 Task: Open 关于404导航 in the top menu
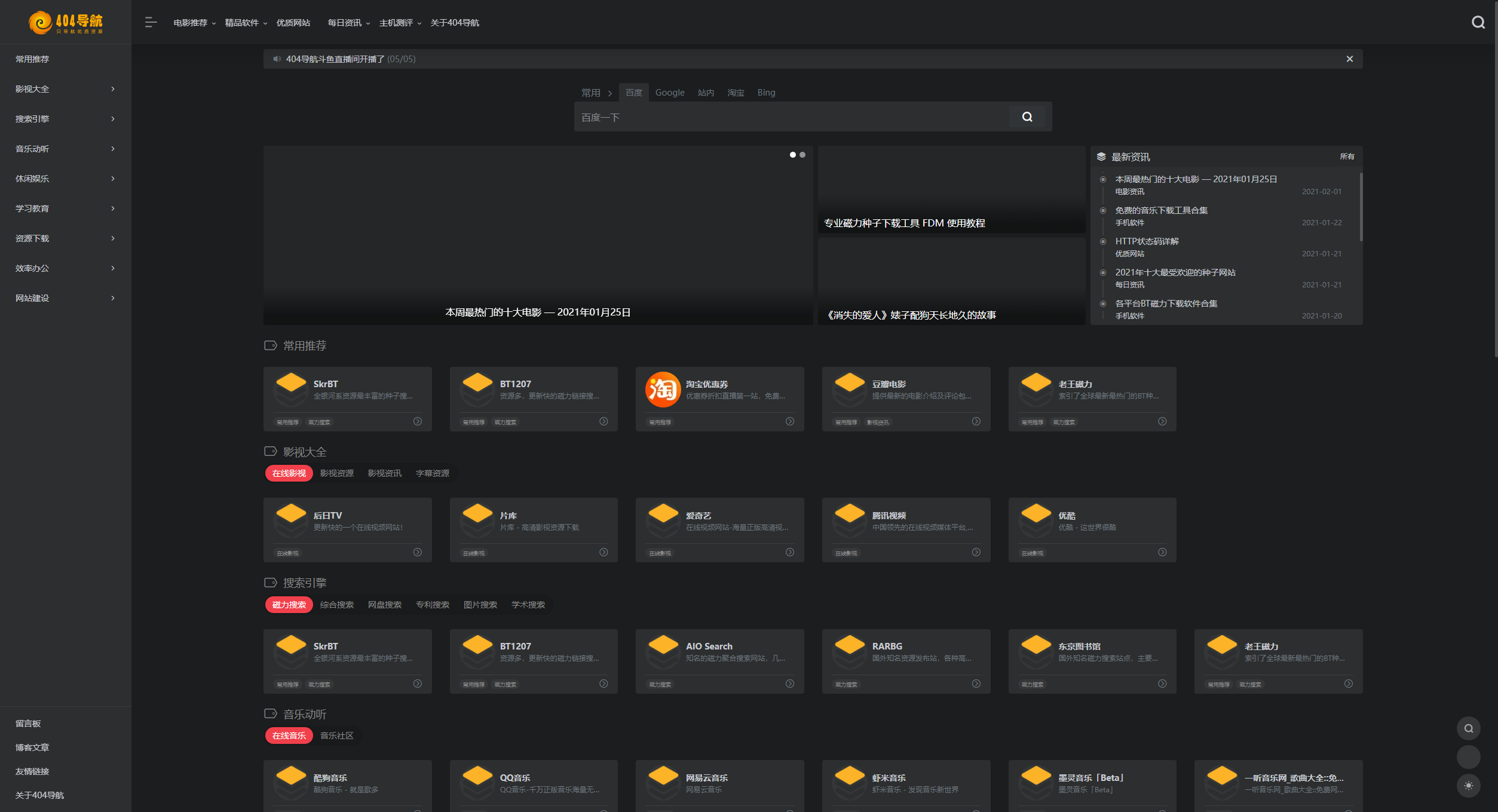(x=455, y=23)
